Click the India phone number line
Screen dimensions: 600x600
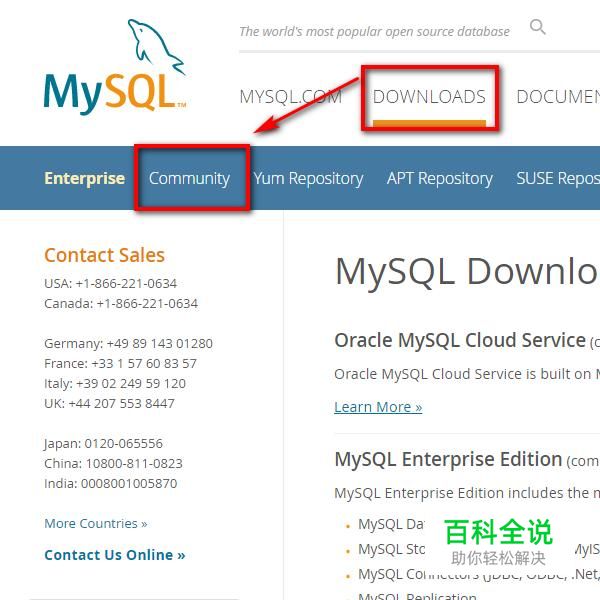(x=111, y=483)
